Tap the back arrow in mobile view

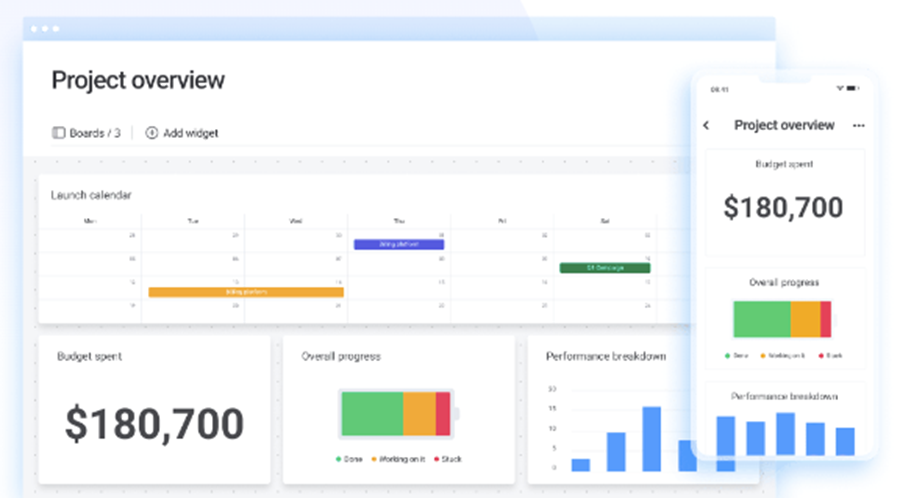tap(706, 126)
